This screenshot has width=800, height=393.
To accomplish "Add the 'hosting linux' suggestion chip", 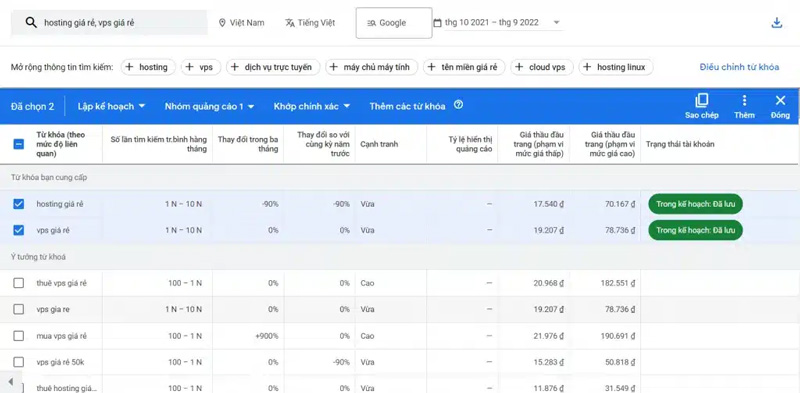I will pyautogui.click(x=615, y=67).
